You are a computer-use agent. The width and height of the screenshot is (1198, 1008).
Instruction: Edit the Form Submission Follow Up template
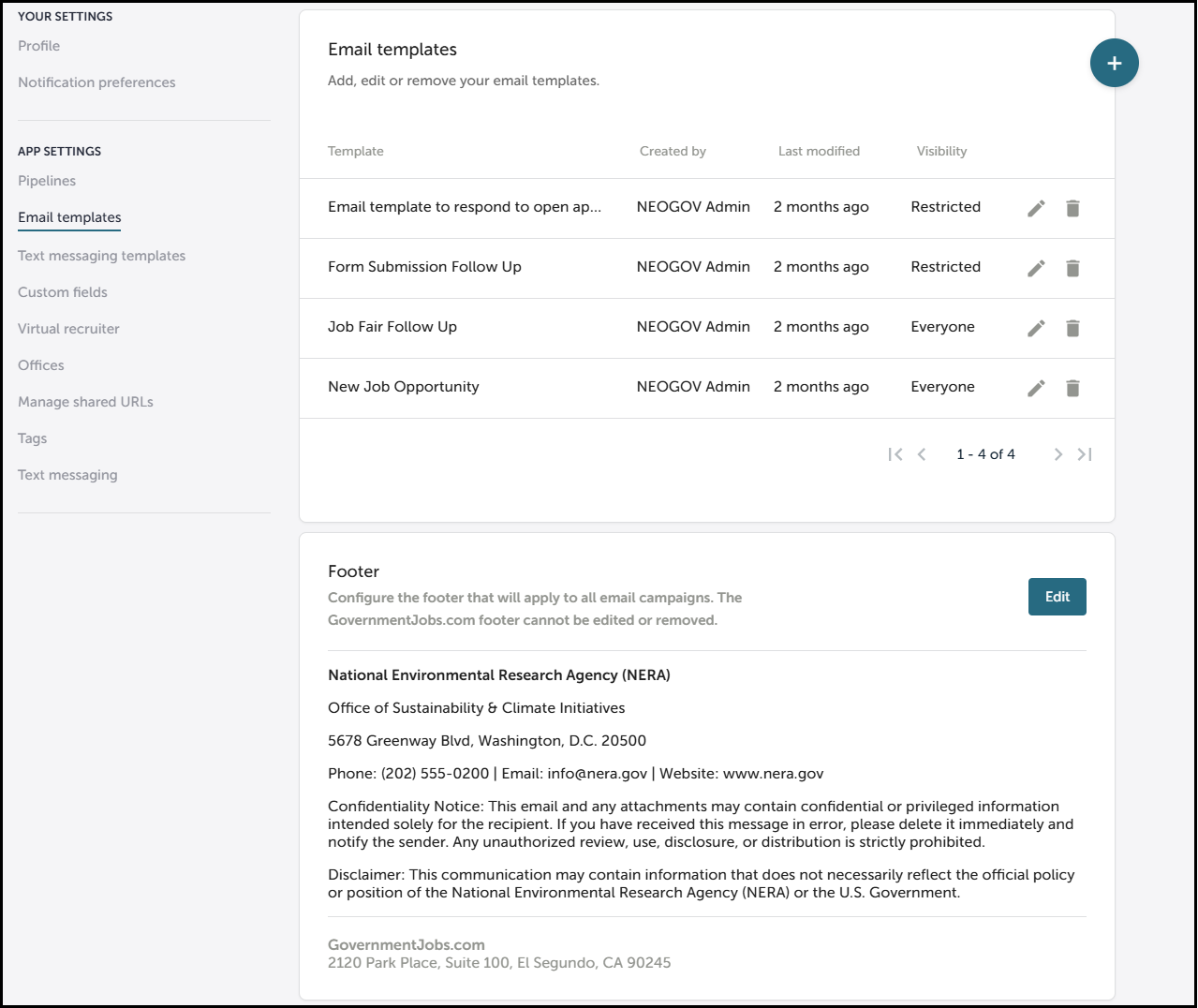1036,268
